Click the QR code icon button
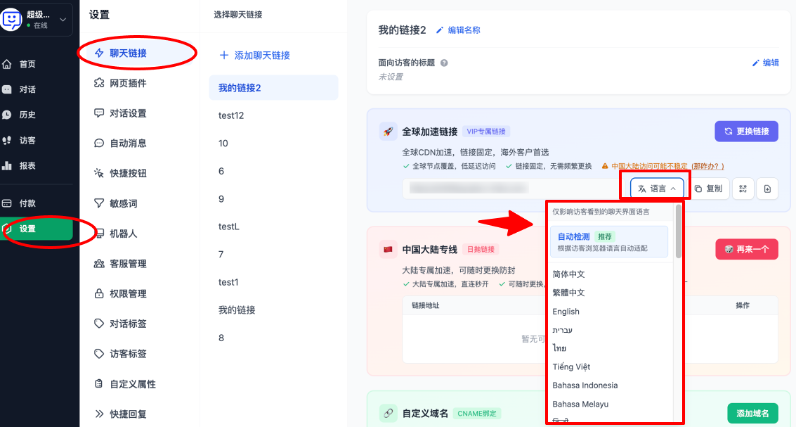The width and height of the screenshot is (796, 428). click(743, 189)
